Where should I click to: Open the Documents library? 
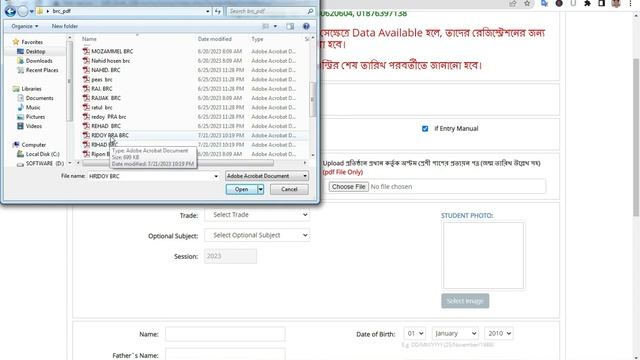(x=39, y=98)
